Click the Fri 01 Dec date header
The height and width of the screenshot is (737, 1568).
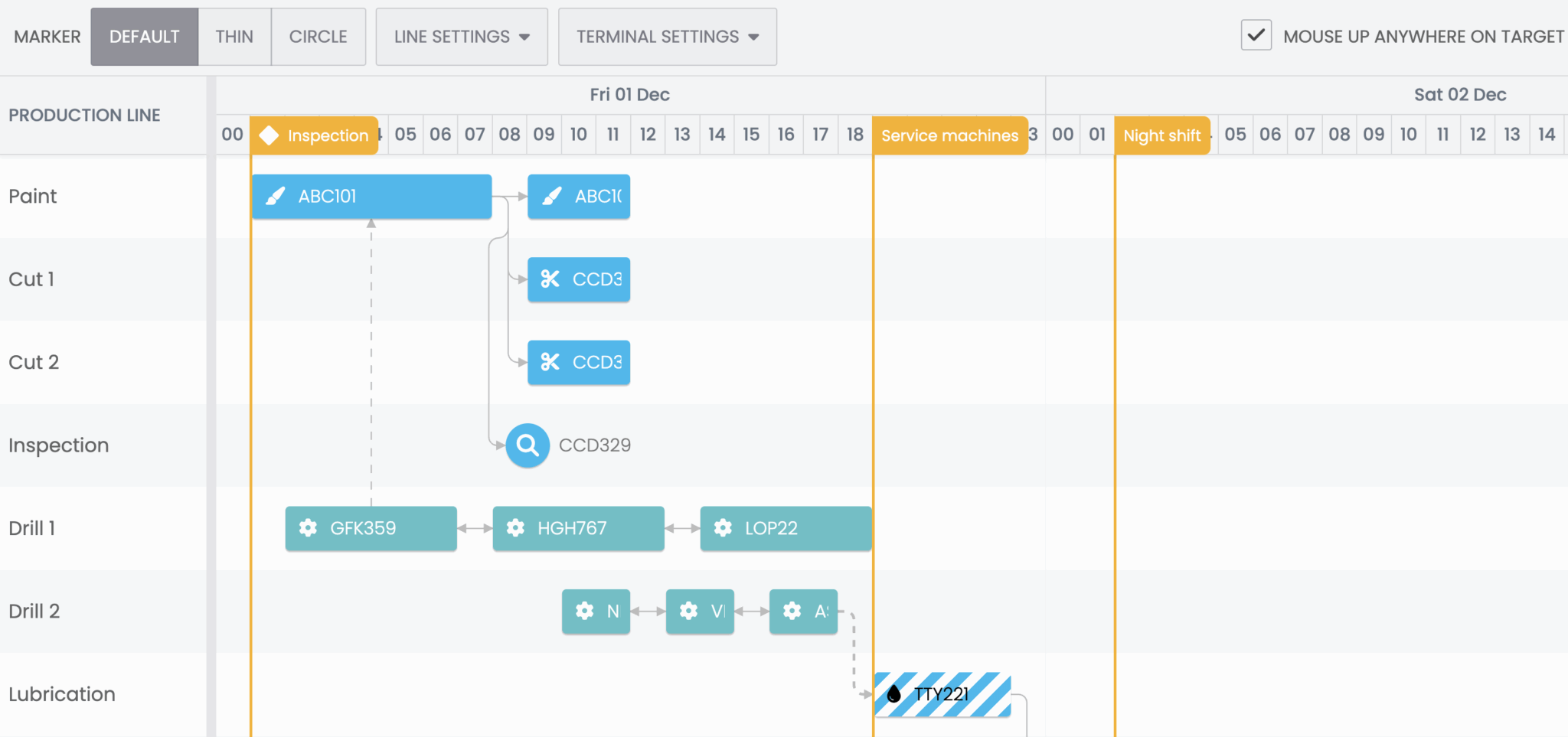pos(629,95)
